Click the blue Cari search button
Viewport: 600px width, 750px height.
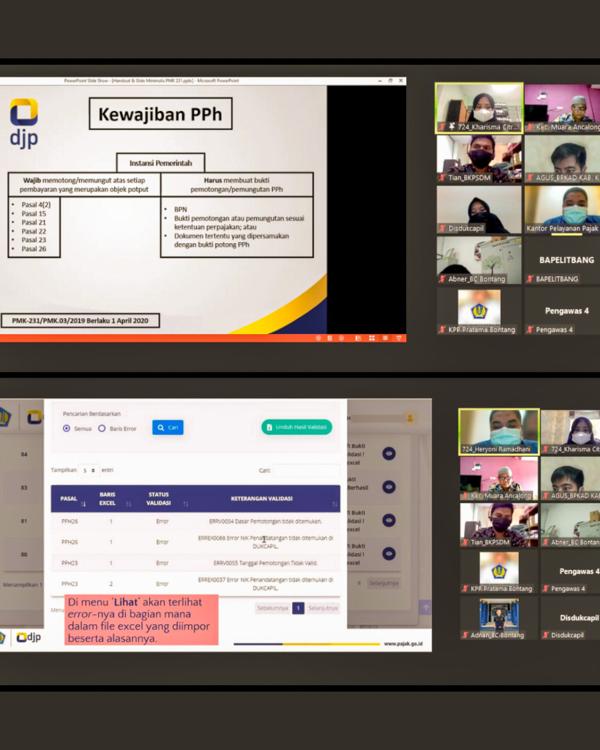167,427
